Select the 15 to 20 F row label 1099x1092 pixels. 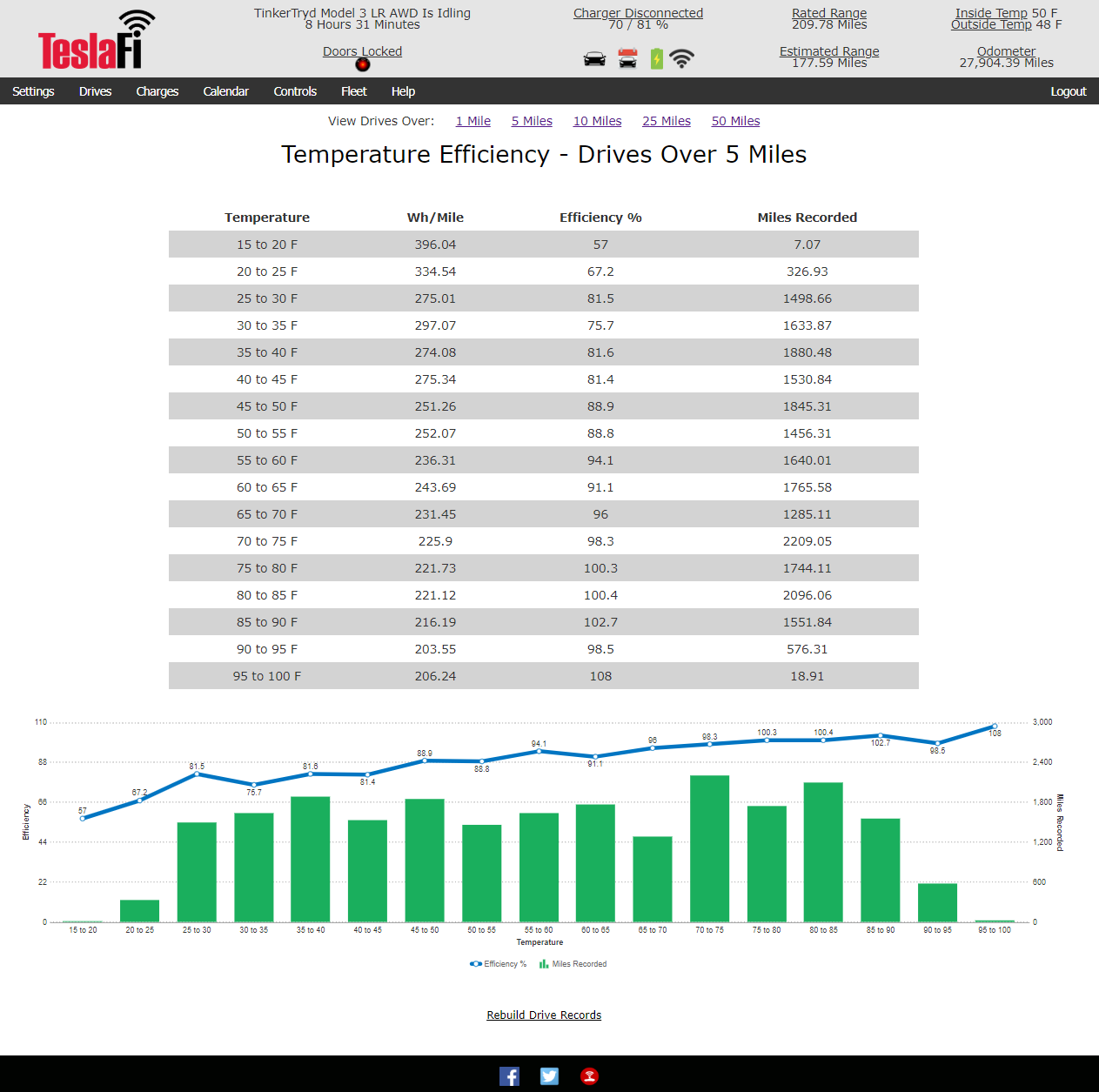tap(267, 245)
